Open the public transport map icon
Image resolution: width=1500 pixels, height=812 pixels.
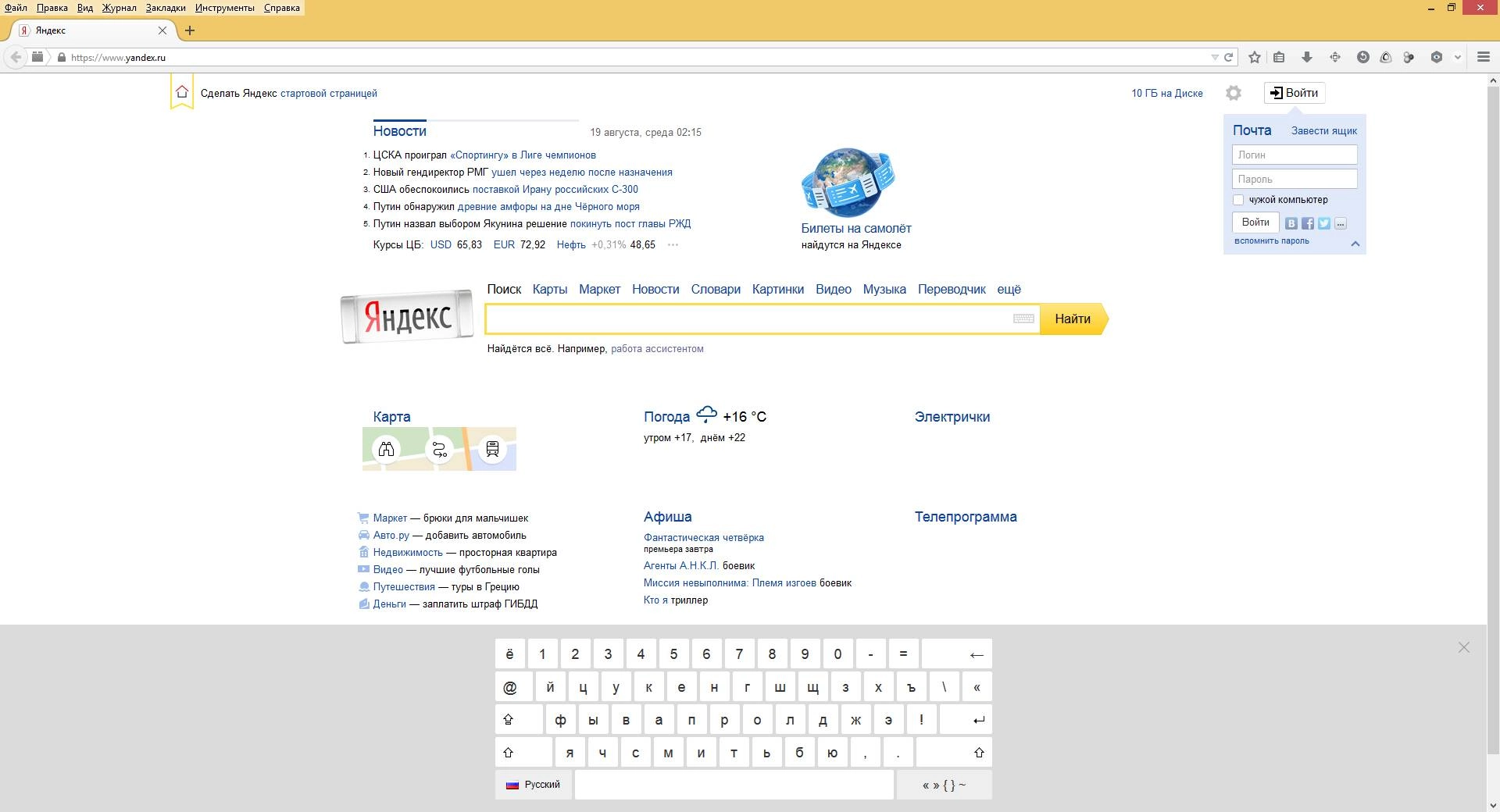[492, 449]
